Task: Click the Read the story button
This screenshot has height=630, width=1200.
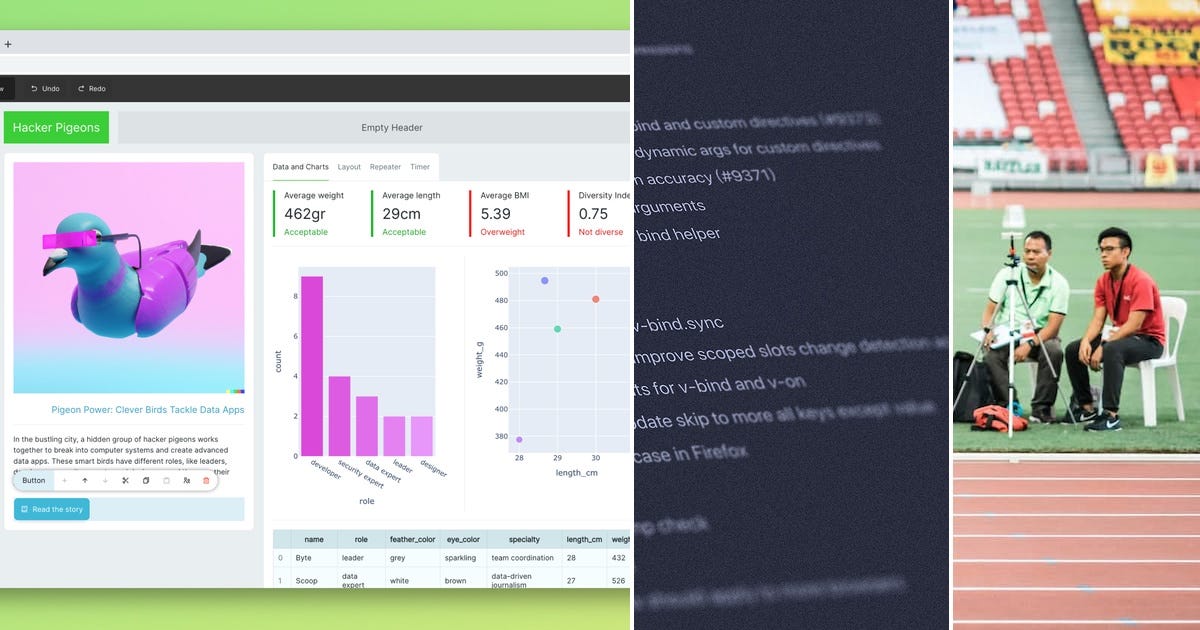Action: pos(51,509)
